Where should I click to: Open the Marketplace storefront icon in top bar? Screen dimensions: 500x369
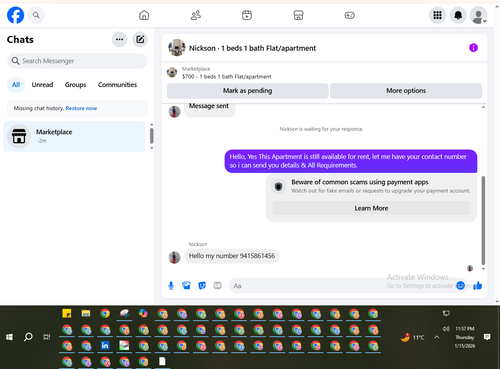[x=298, y=15]
